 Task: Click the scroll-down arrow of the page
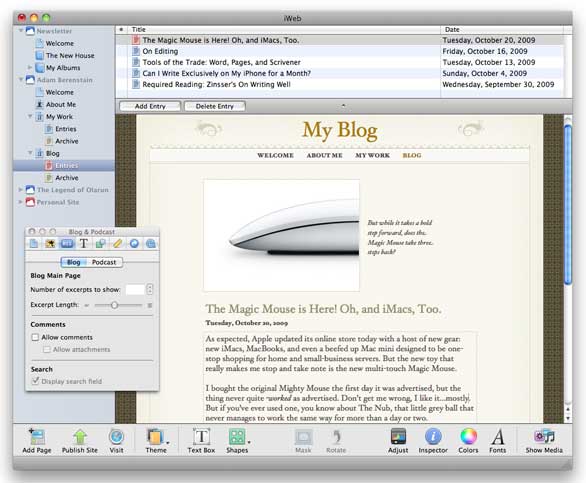click(x=568, y=419)
